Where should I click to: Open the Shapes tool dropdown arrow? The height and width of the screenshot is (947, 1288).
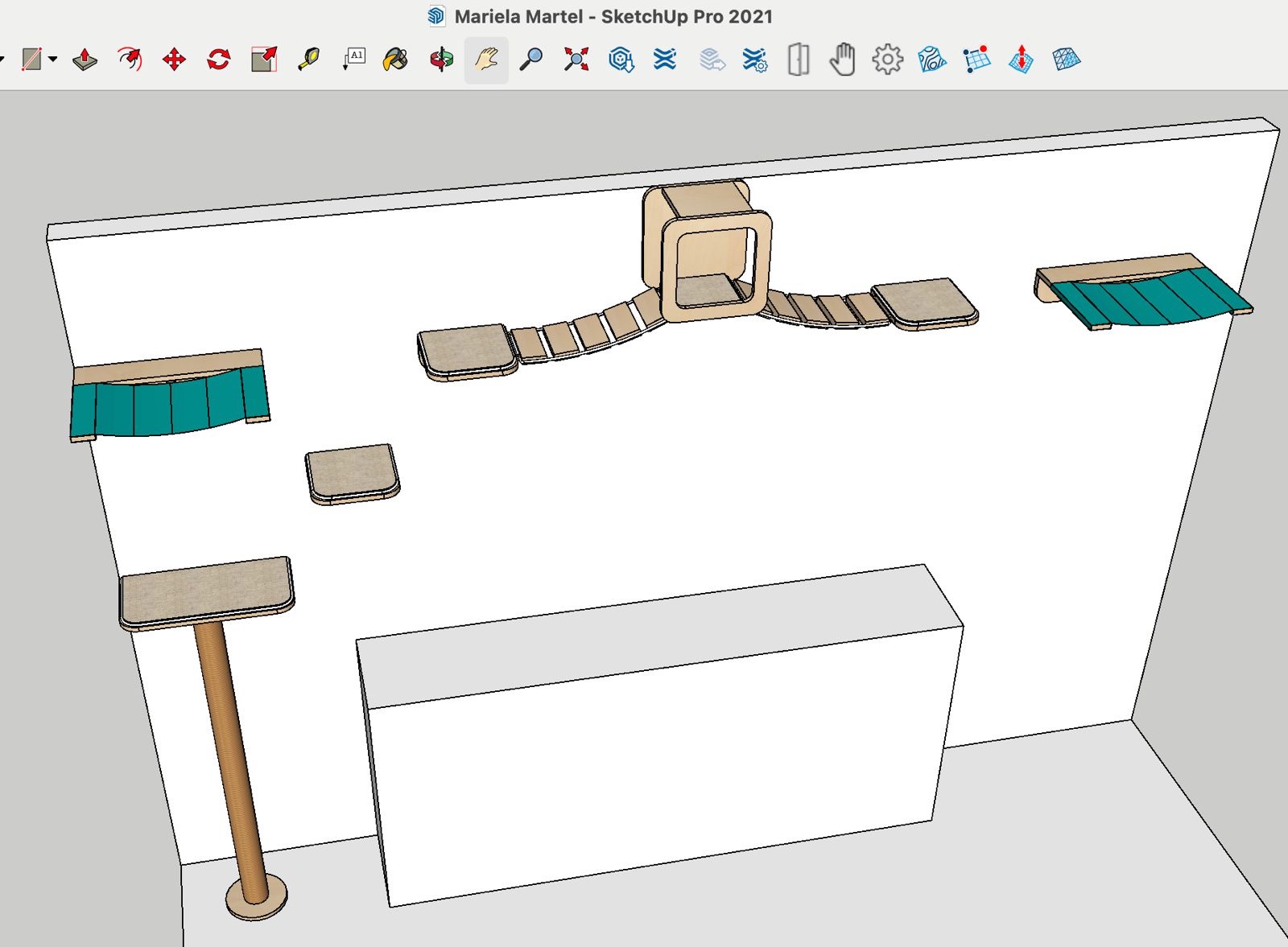point(53,59)
